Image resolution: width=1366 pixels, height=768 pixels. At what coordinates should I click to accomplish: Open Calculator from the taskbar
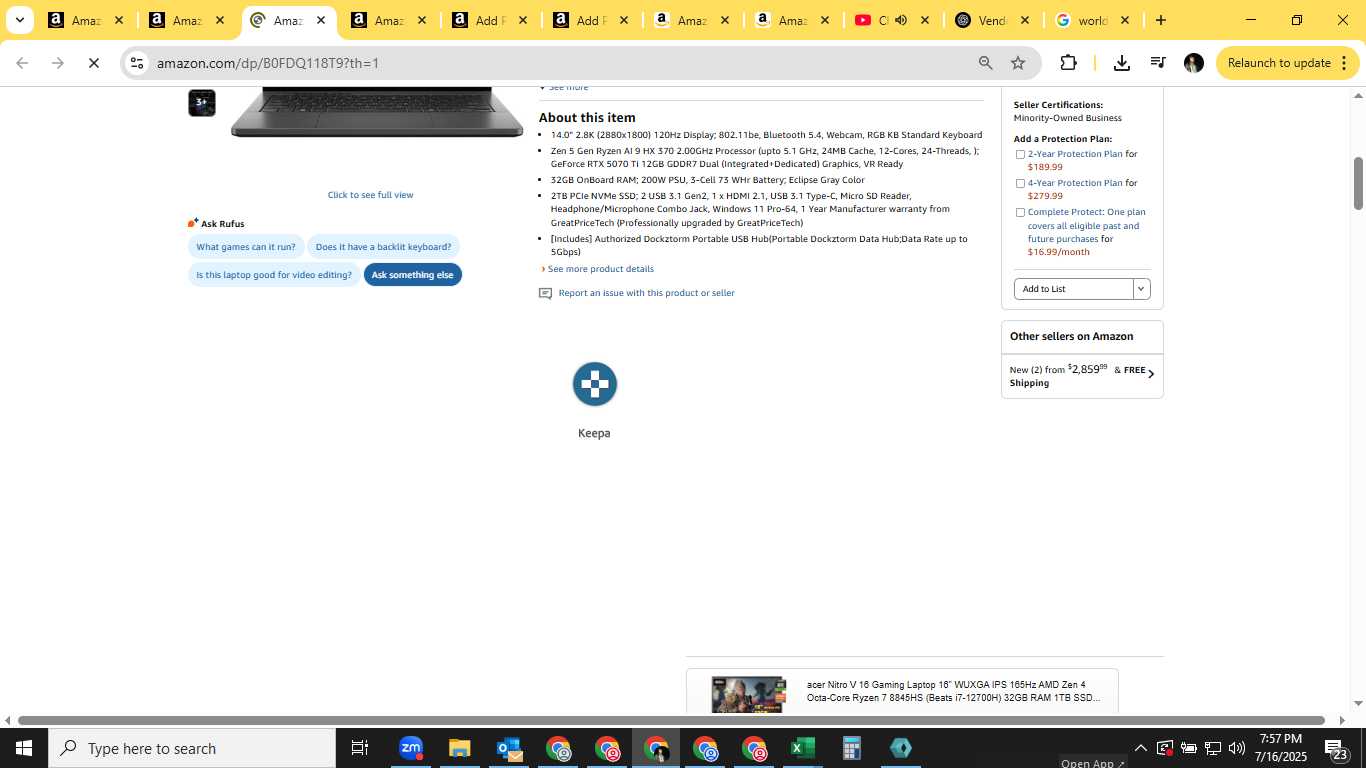[x=851, y=748]
